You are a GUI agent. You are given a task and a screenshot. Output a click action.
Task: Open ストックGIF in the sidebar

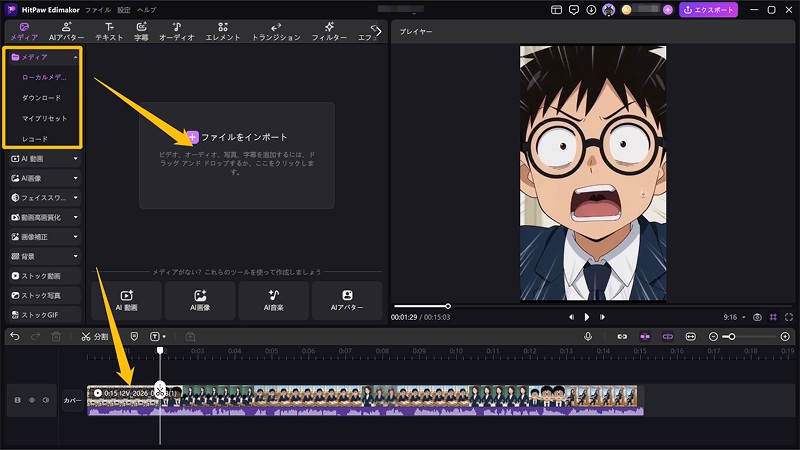tap(45, 315)
